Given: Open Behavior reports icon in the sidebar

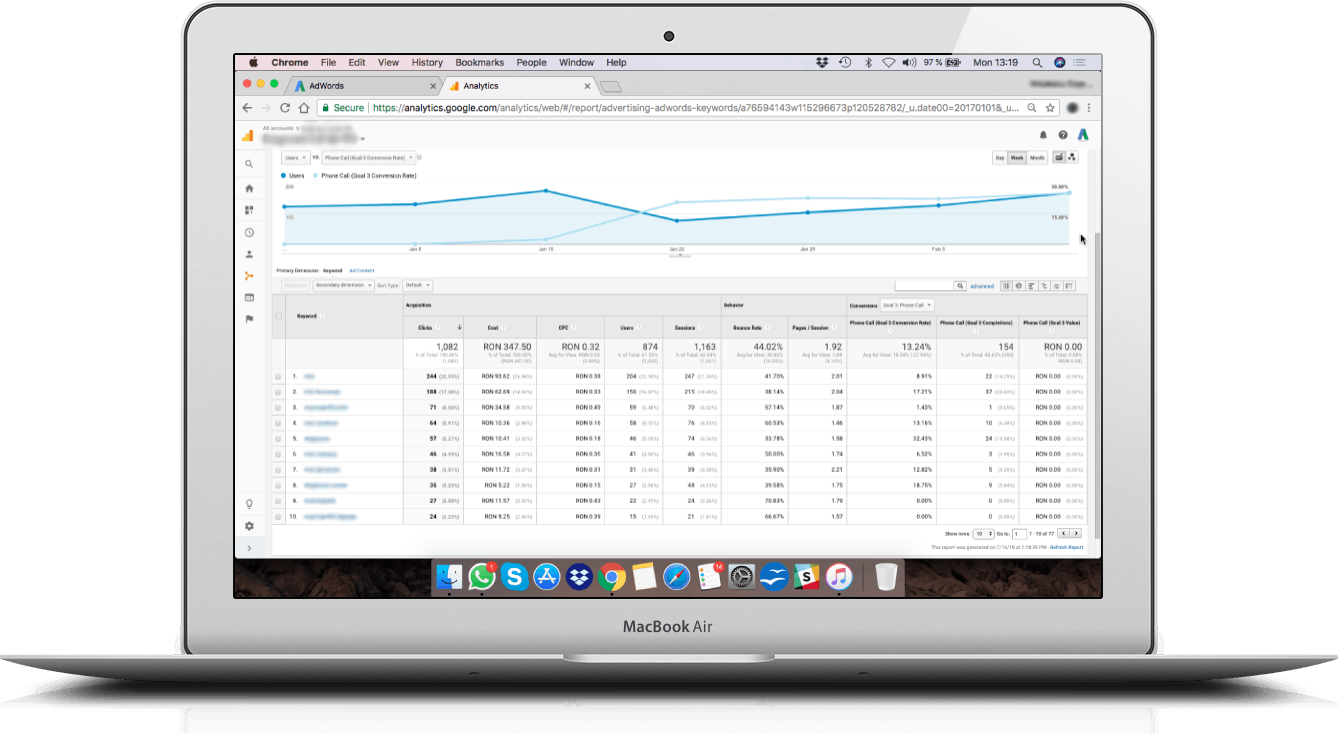Looking at the screenshot, I should coord(249,297).
